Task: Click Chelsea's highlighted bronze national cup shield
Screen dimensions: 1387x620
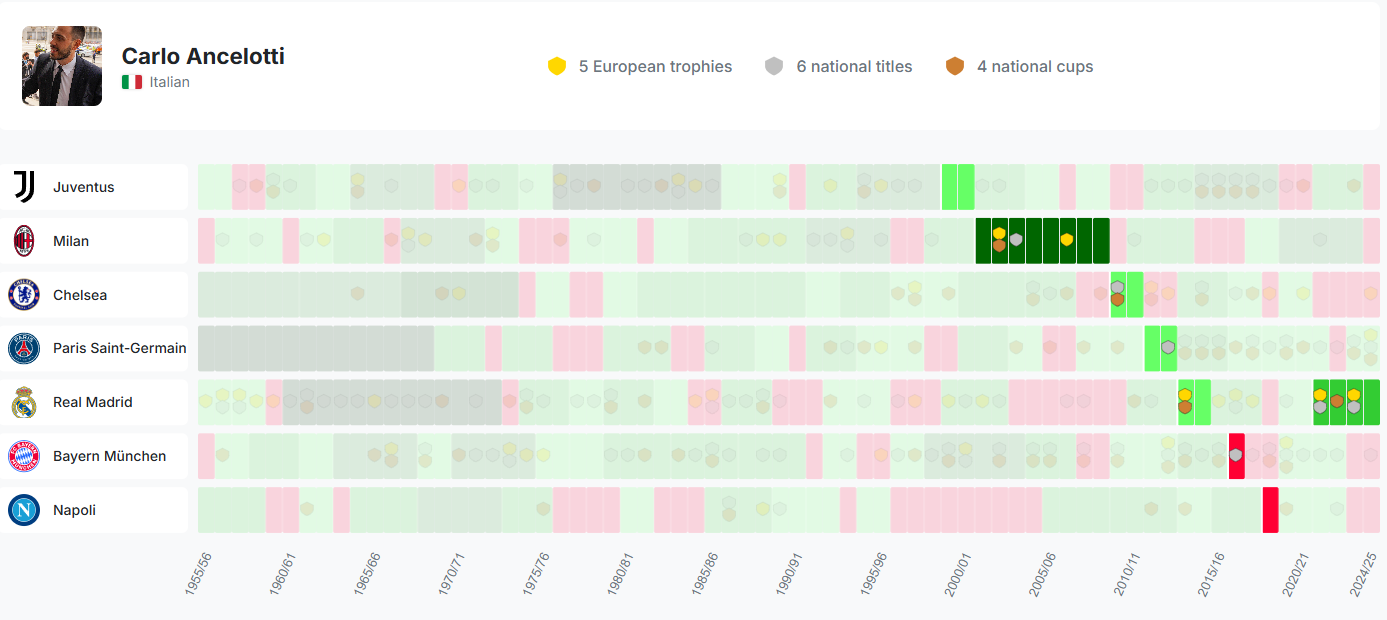Action: tap(1118, 300)
